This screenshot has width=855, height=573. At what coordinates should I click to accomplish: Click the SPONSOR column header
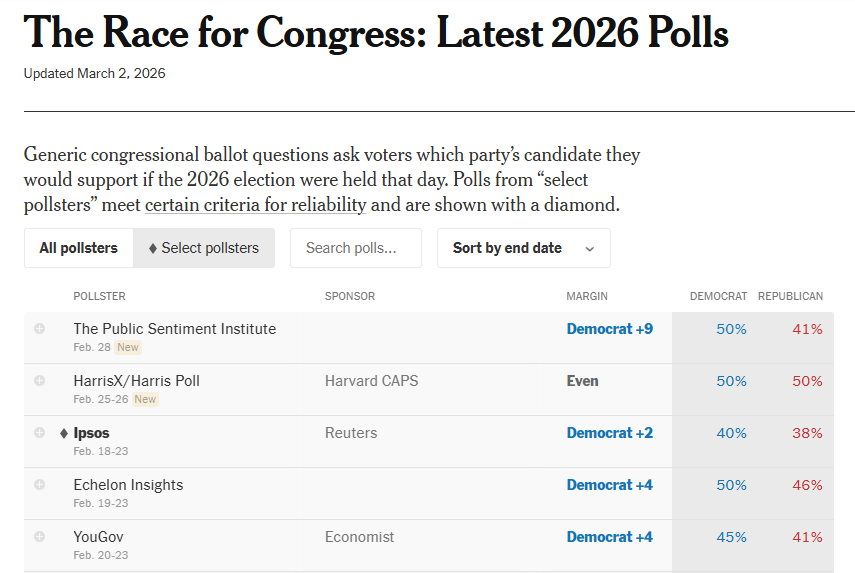350,296
